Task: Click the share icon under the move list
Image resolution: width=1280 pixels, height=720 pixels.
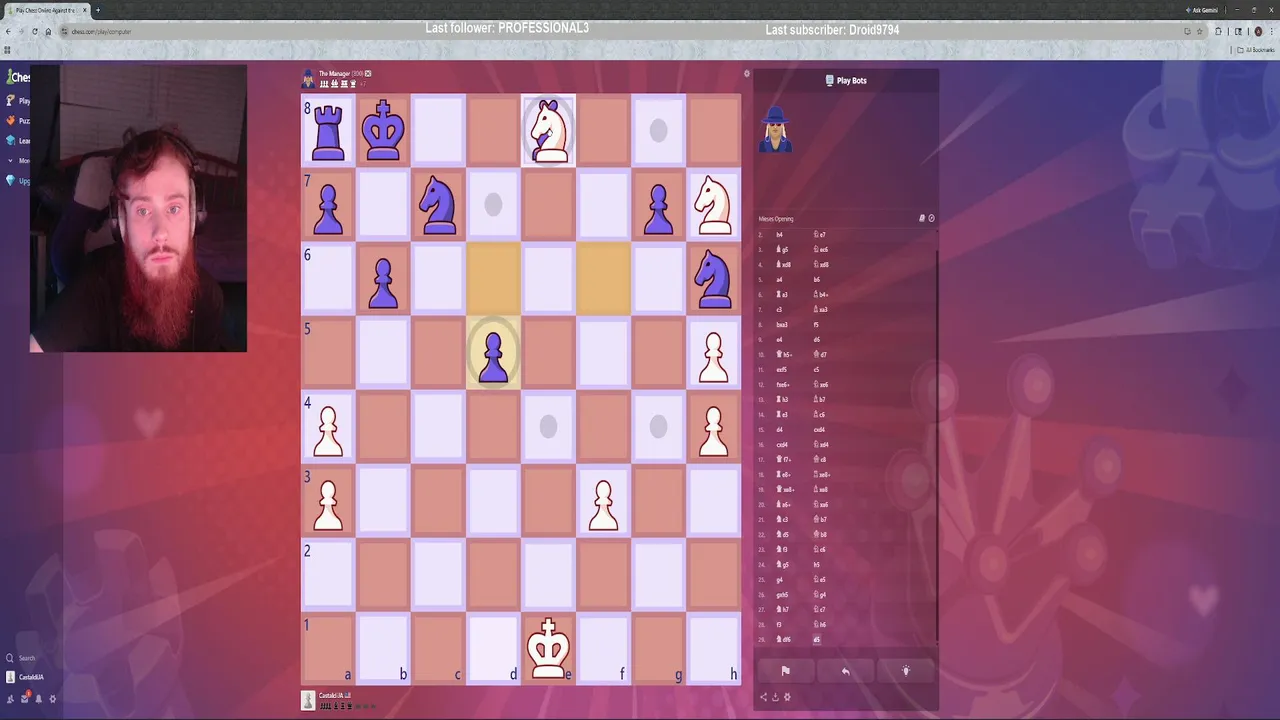Action: tap(764, 697)
